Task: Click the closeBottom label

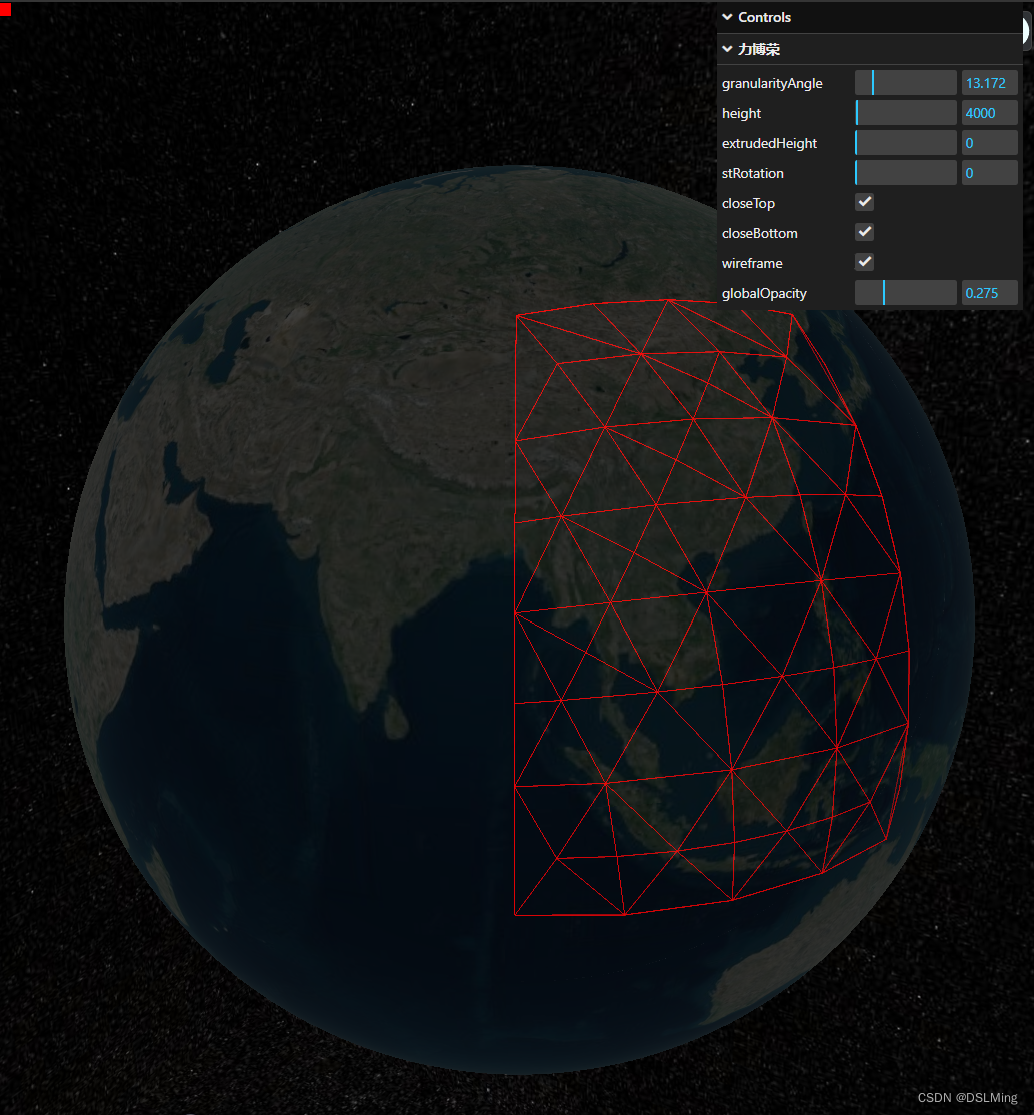Action: (x=759, y=233)
